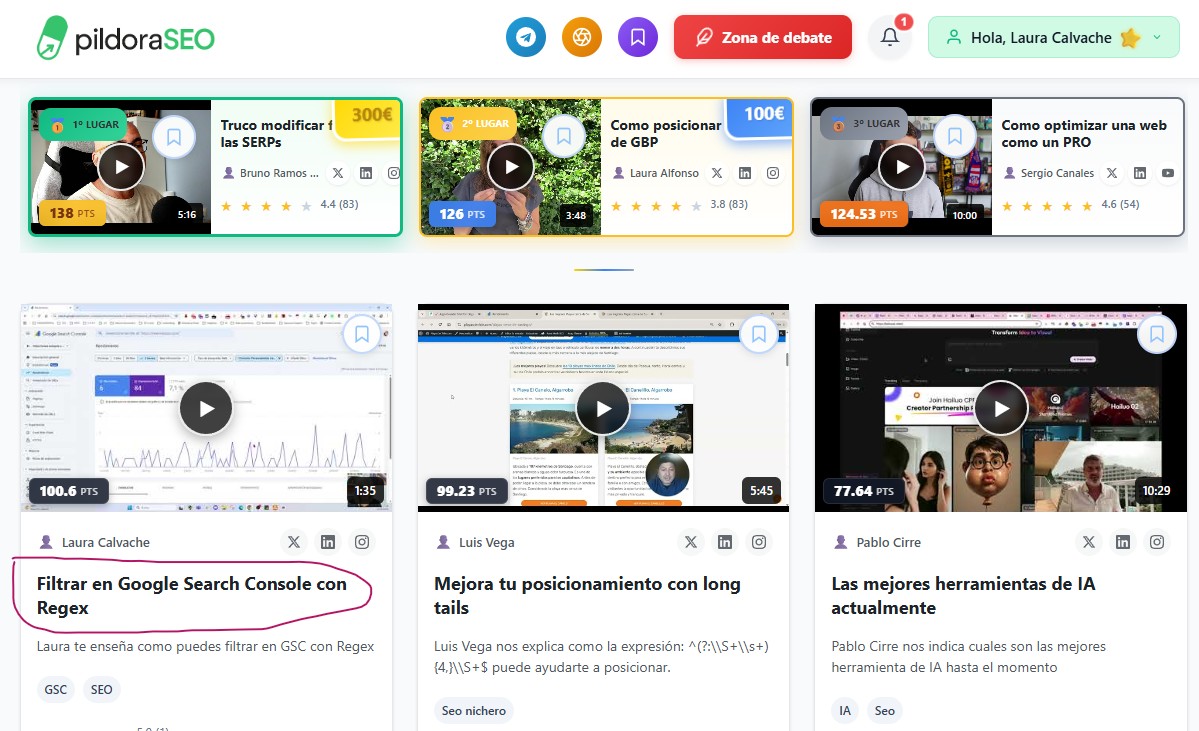
Task: Click author name Luis Vega
Action: pos(486,542)
